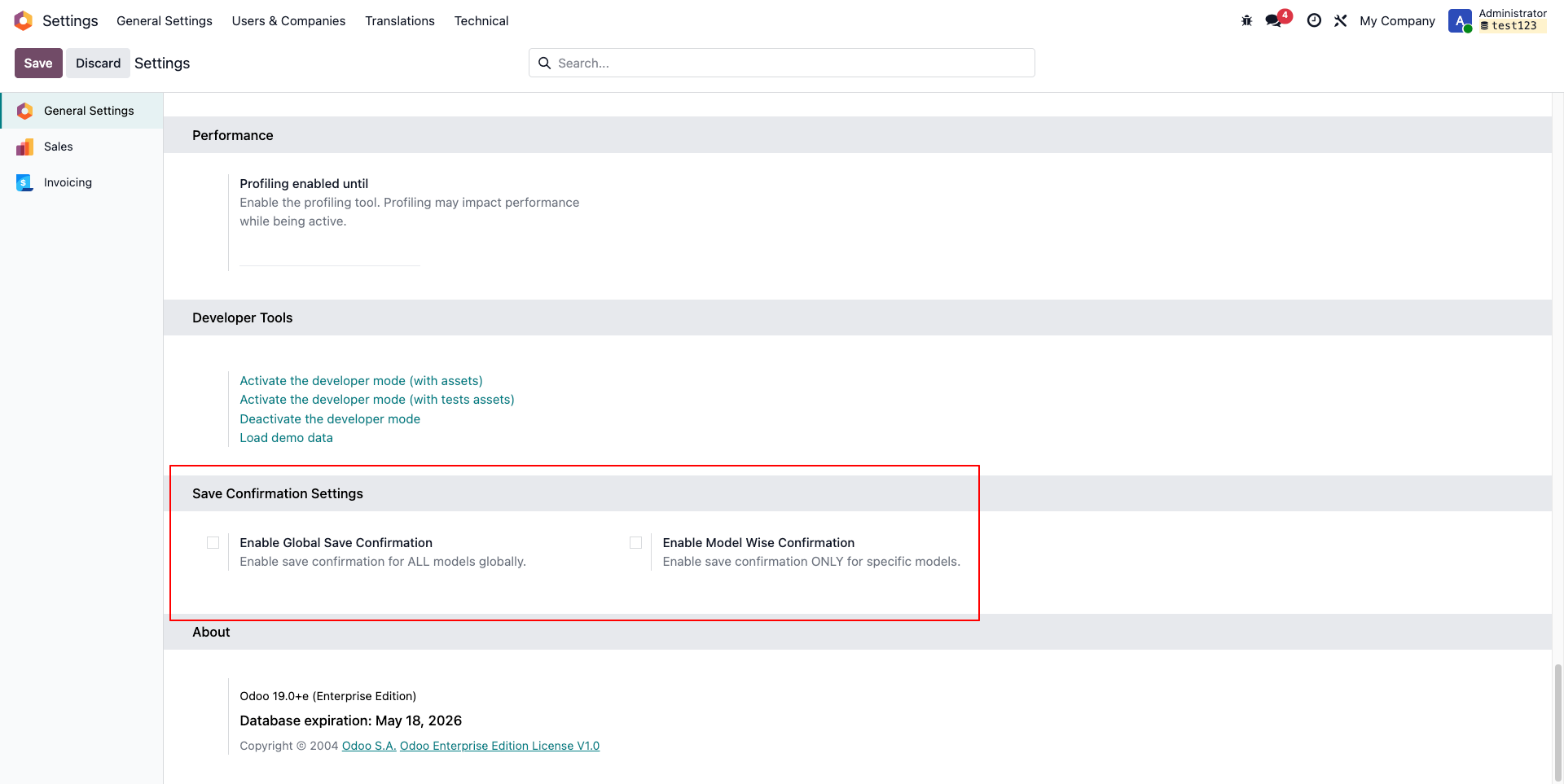Click the Developer Tools section heading

(242, 318)
